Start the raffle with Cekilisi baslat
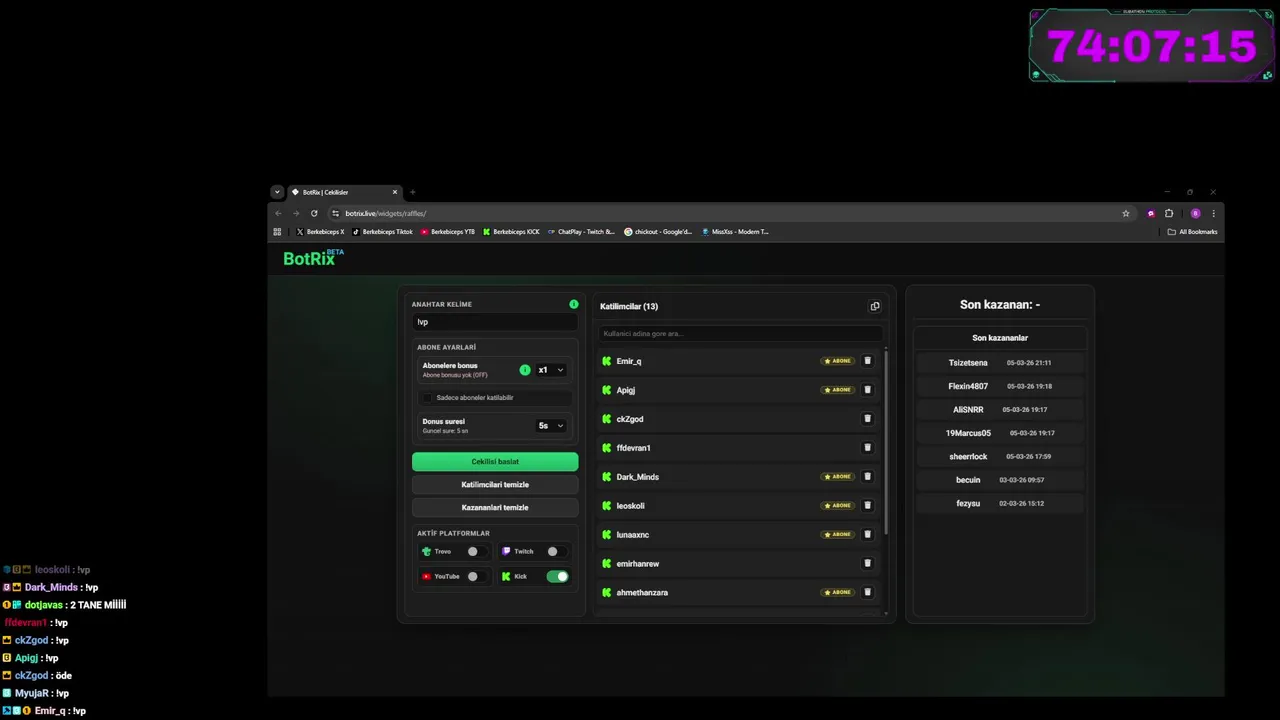The height and width of the screenshot is (720, 1280). 495,461
